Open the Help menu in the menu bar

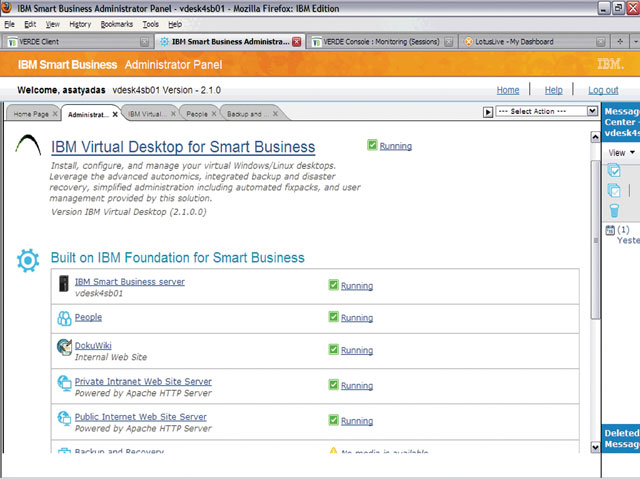175,24
